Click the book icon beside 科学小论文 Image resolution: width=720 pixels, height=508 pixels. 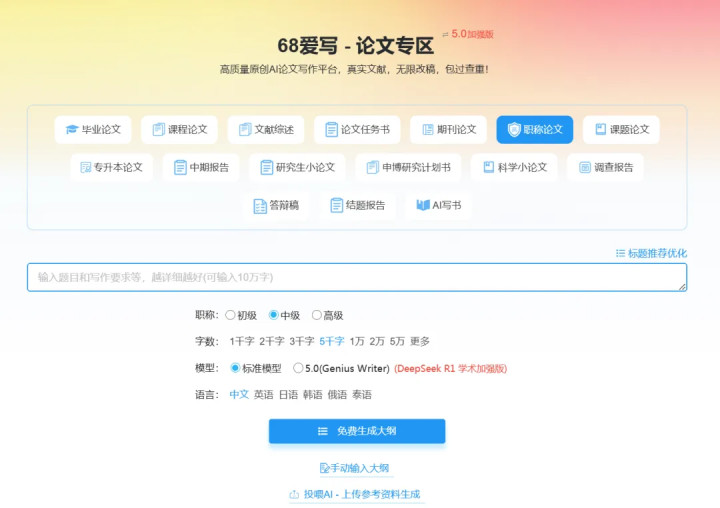coord(489,167)
